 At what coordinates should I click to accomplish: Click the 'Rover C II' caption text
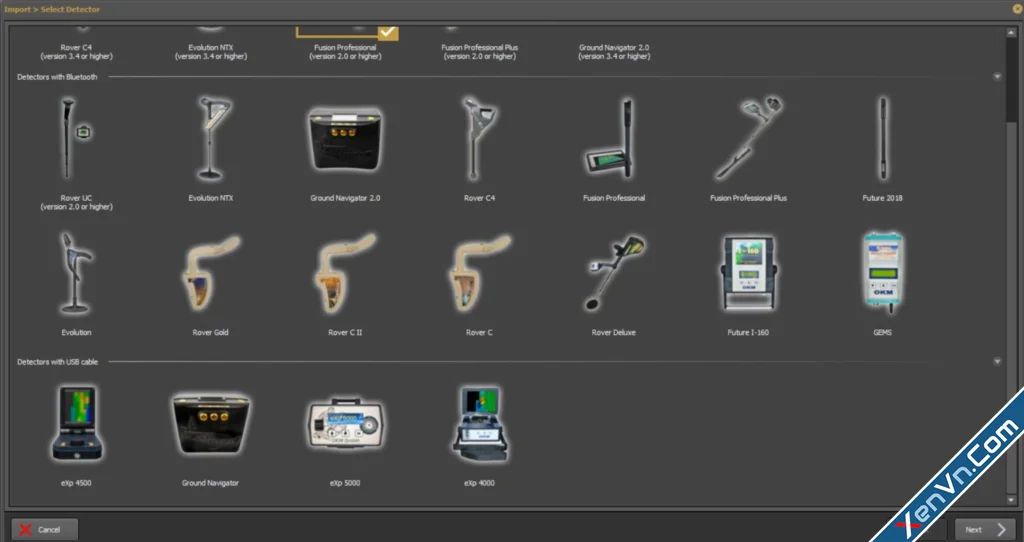point(345,332)
